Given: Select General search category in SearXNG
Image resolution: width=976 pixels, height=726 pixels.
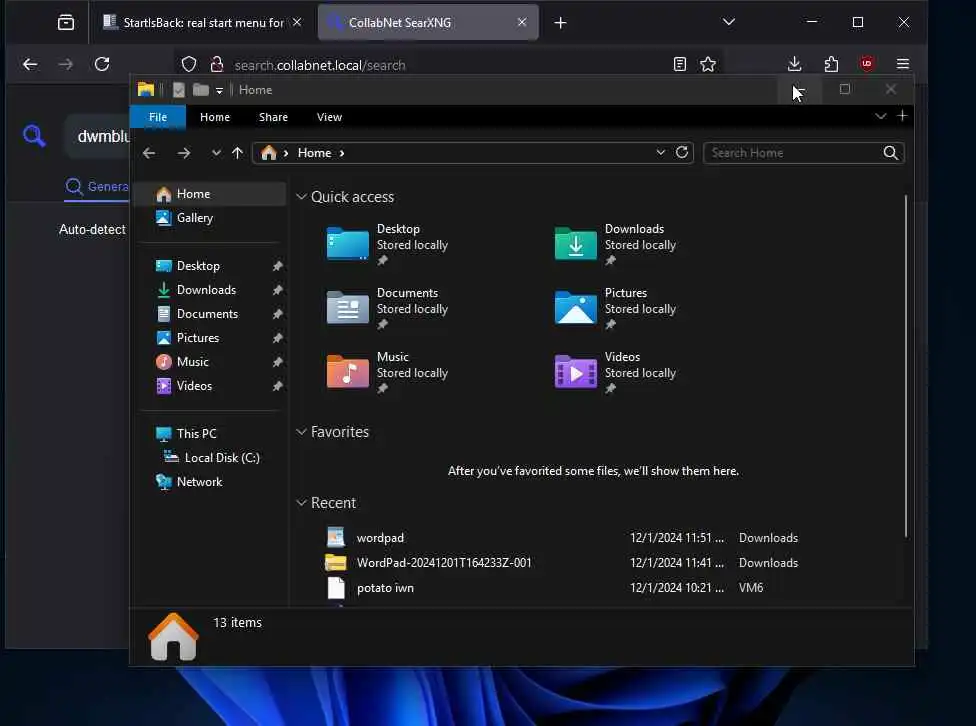Looking at the screenshot, I should tap(97, 186).
